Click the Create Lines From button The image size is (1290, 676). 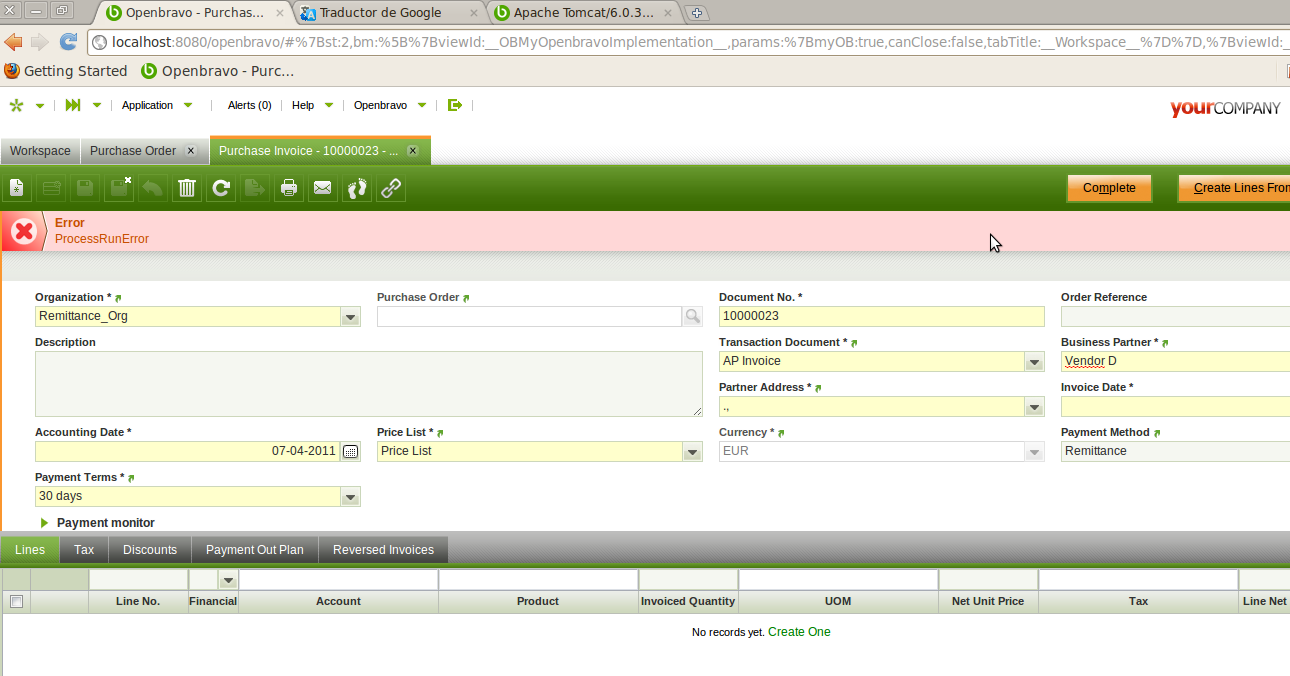(1234, 188)
